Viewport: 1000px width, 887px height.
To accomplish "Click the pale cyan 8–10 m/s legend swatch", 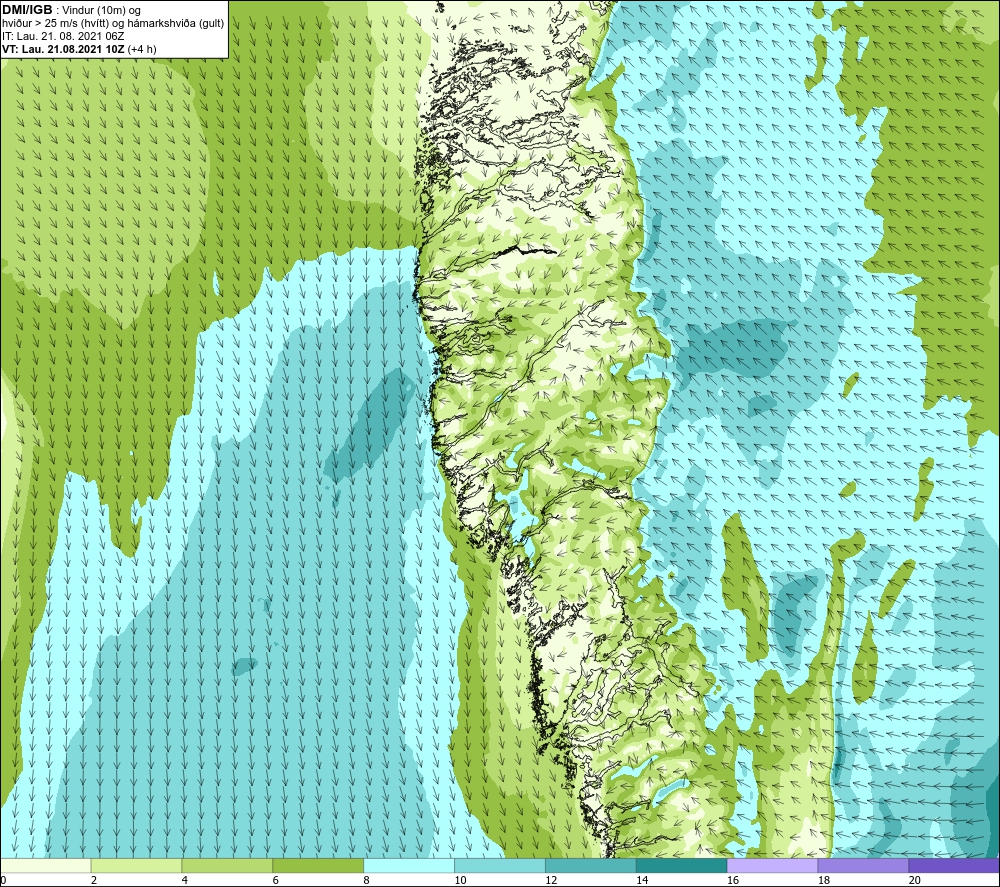I will click(409, 865).
